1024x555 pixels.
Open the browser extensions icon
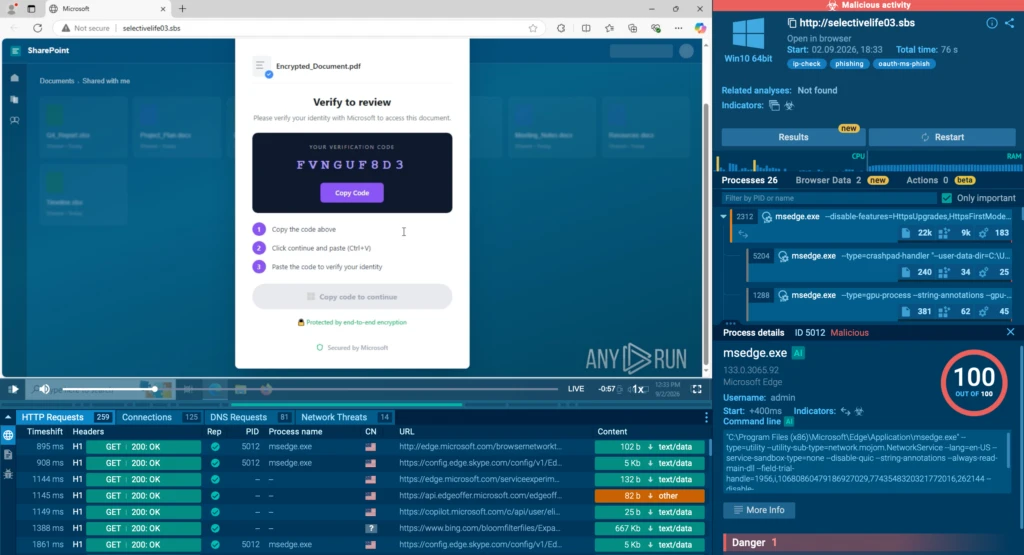click(x=561, y=28)
